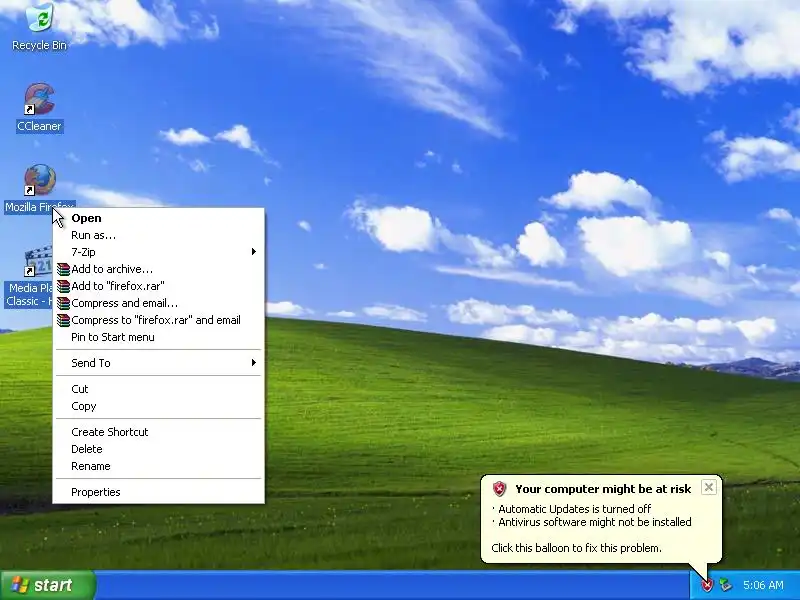The width and height of the screenshot is (800, 600).
Task: Open the Windows start menu button
Action: click(48, 585)
